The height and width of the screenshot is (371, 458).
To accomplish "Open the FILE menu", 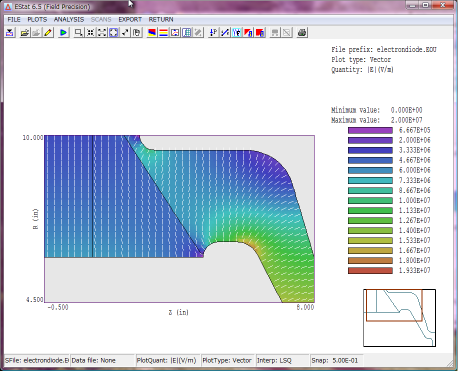I will (14, 20).
